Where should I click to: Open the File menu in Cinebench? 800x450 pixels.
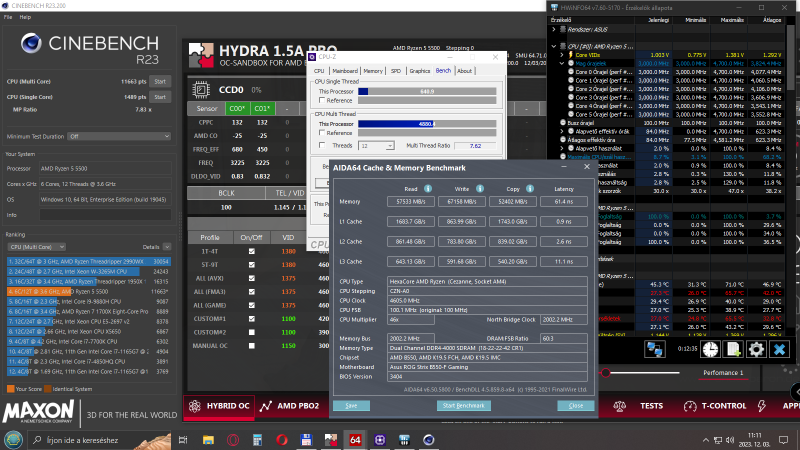click(8, 17)
